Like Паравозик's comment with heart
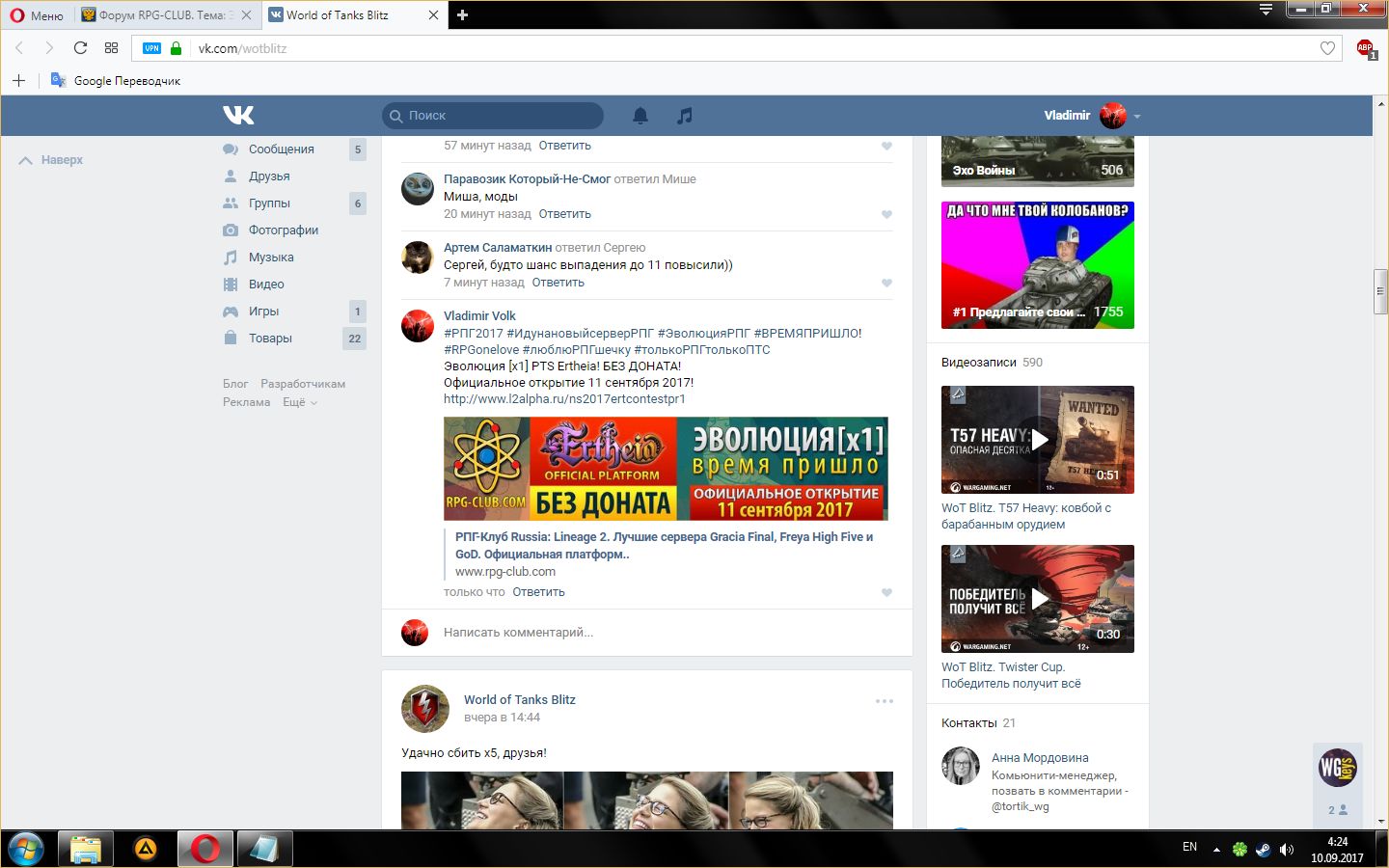 886,214
